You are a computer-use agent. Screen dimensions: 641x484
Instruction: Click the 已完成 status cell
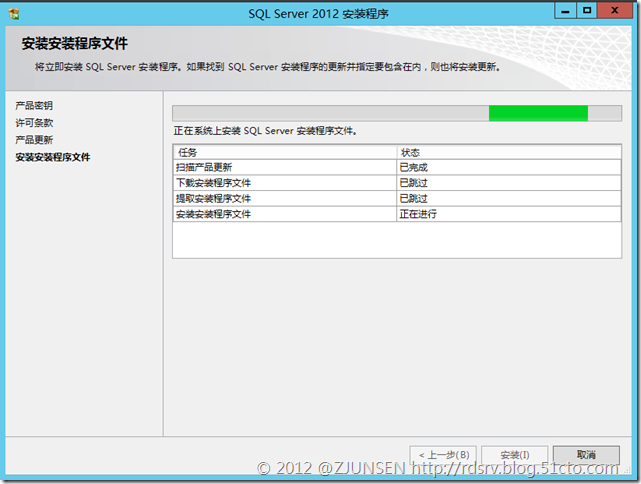(509, 167)
